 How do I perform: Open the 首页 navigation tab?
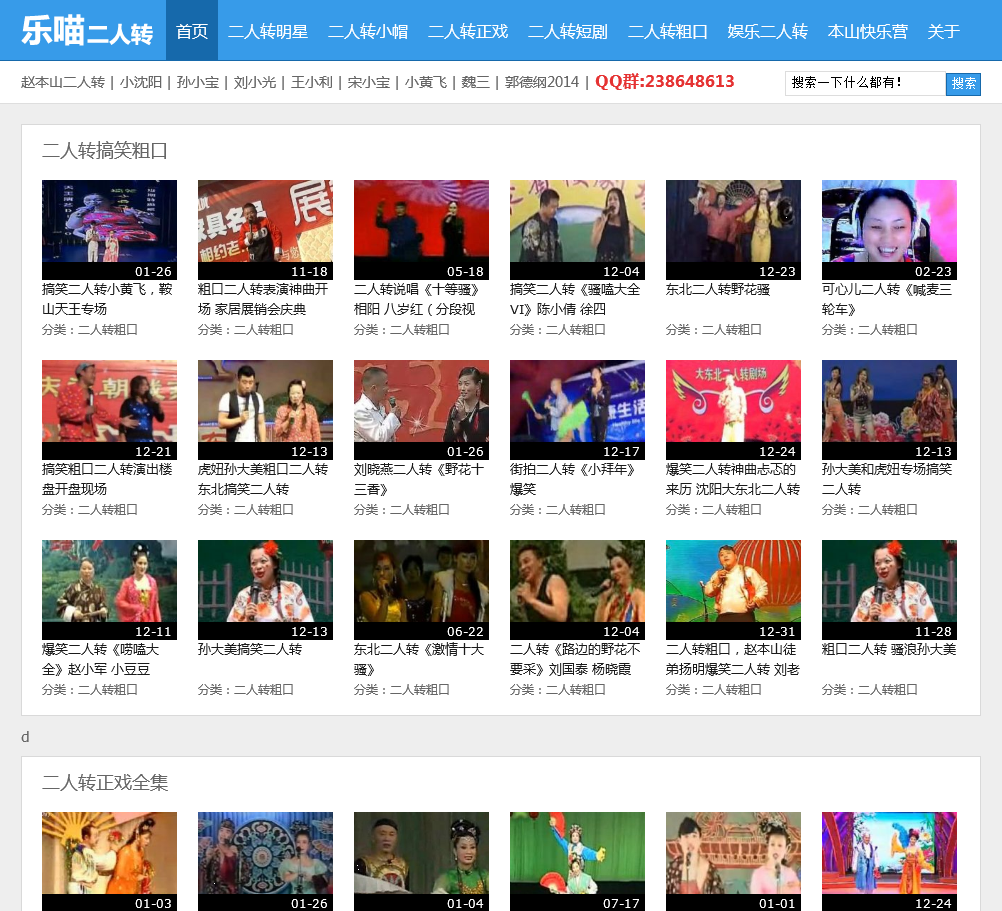(192, 31)
